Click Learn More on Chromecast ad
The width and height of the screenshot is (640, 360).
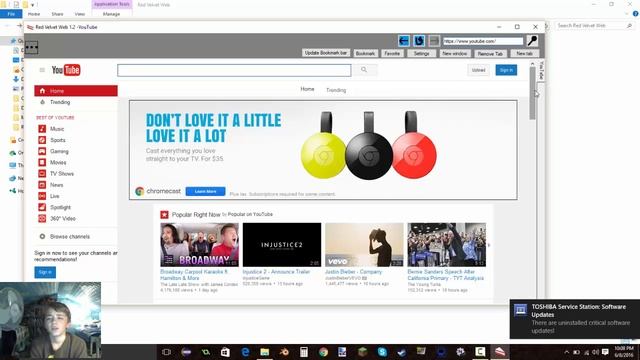click(x=205, y=191)
